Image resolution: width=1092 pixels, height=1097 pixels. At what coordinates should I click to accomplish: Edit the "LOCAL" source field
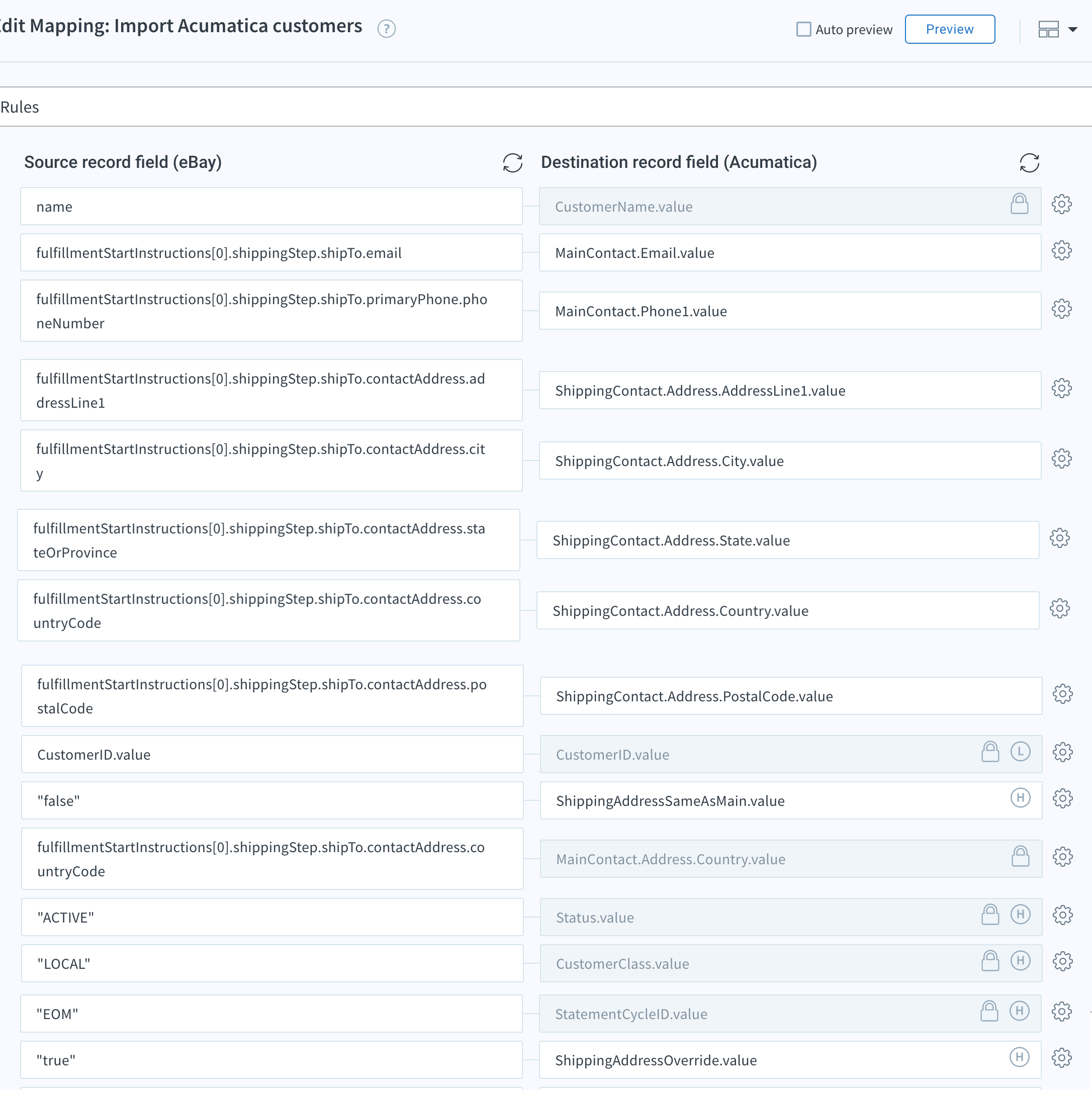[x=272, y=964]
